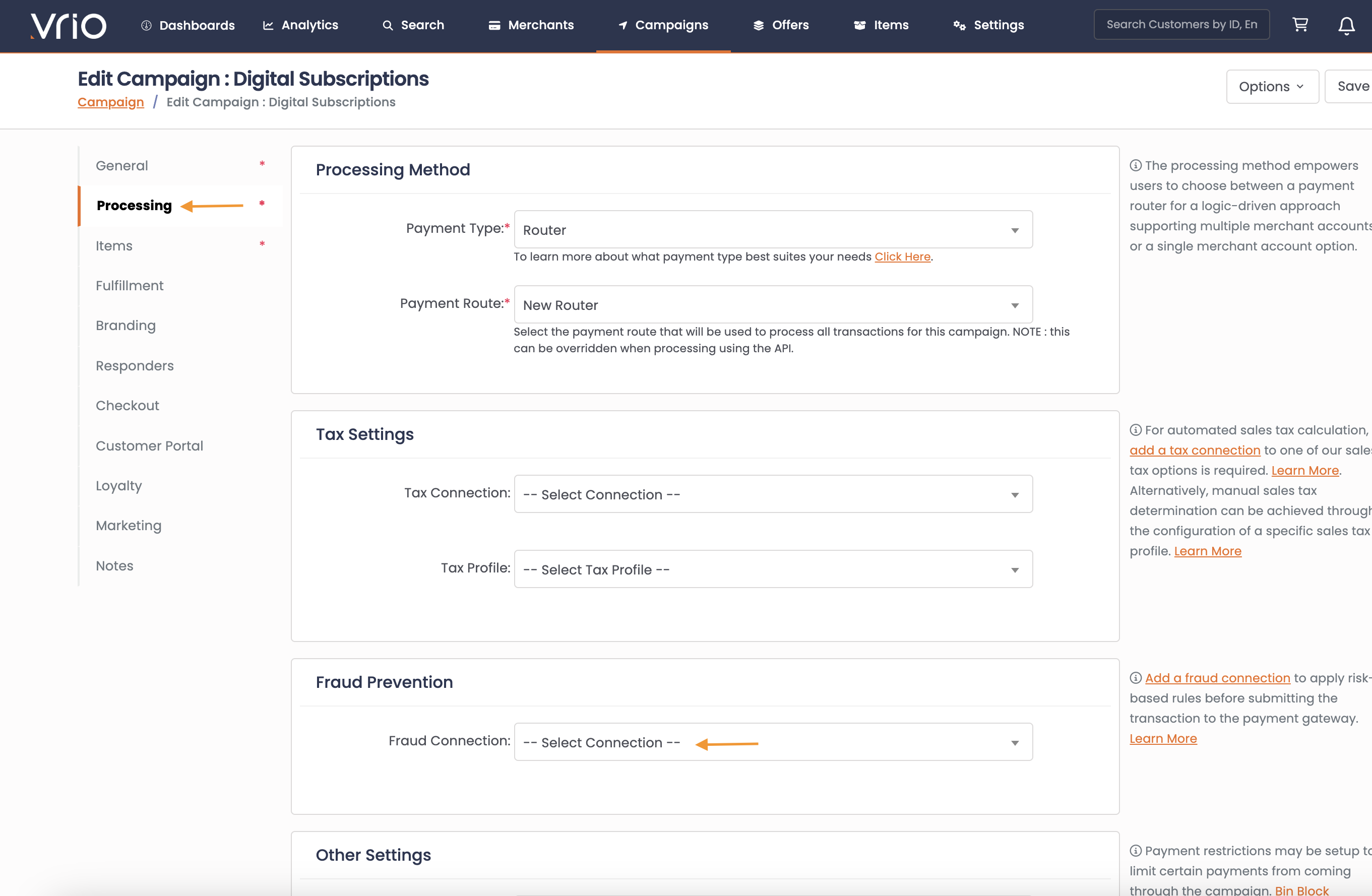This screenshot has width=1372, height=896.
Task: Click the info icon beside Add a fraud connection
Action: 1135,678
